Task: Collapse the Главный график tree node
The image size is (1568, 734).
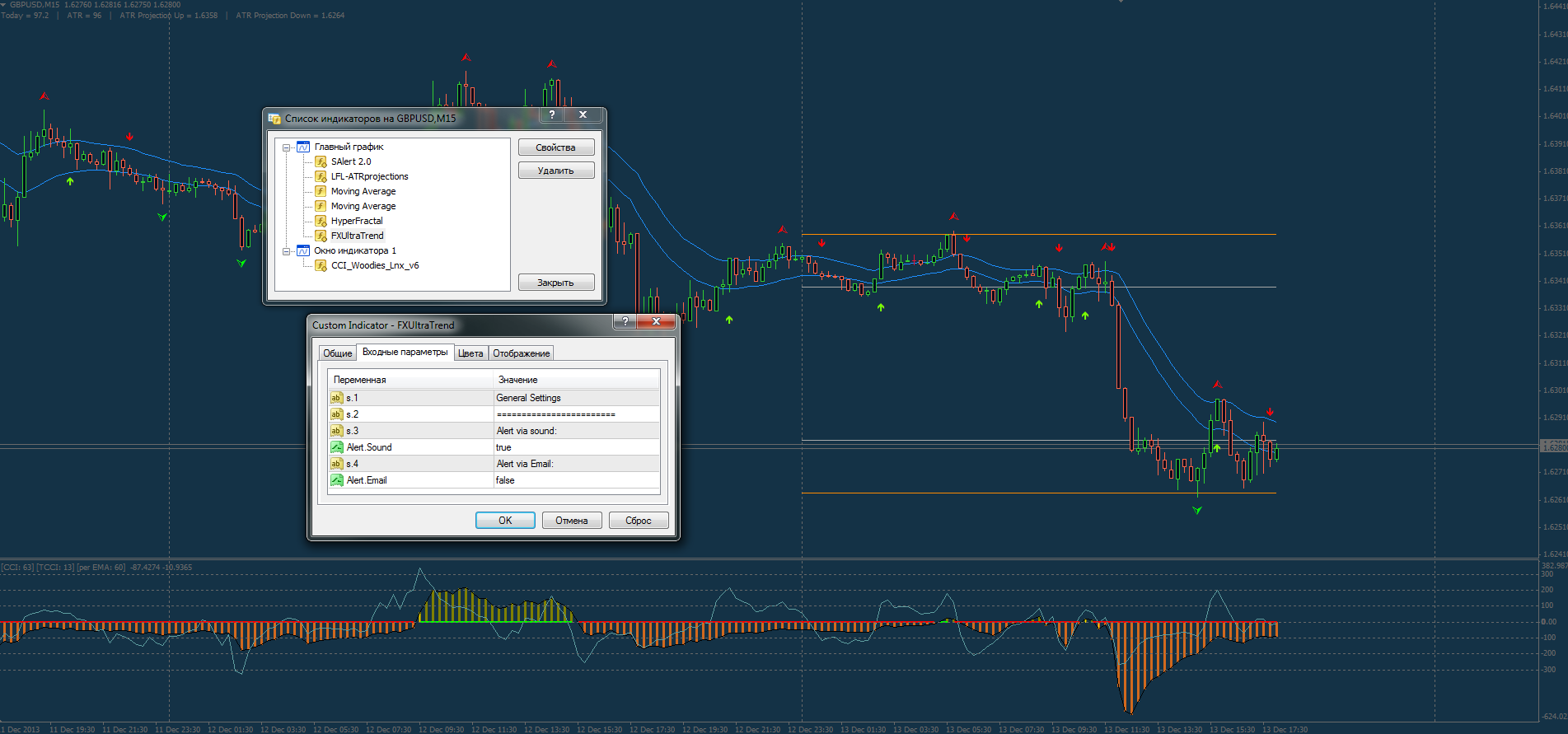Action: pyautogui.click(x=287, y=147)
